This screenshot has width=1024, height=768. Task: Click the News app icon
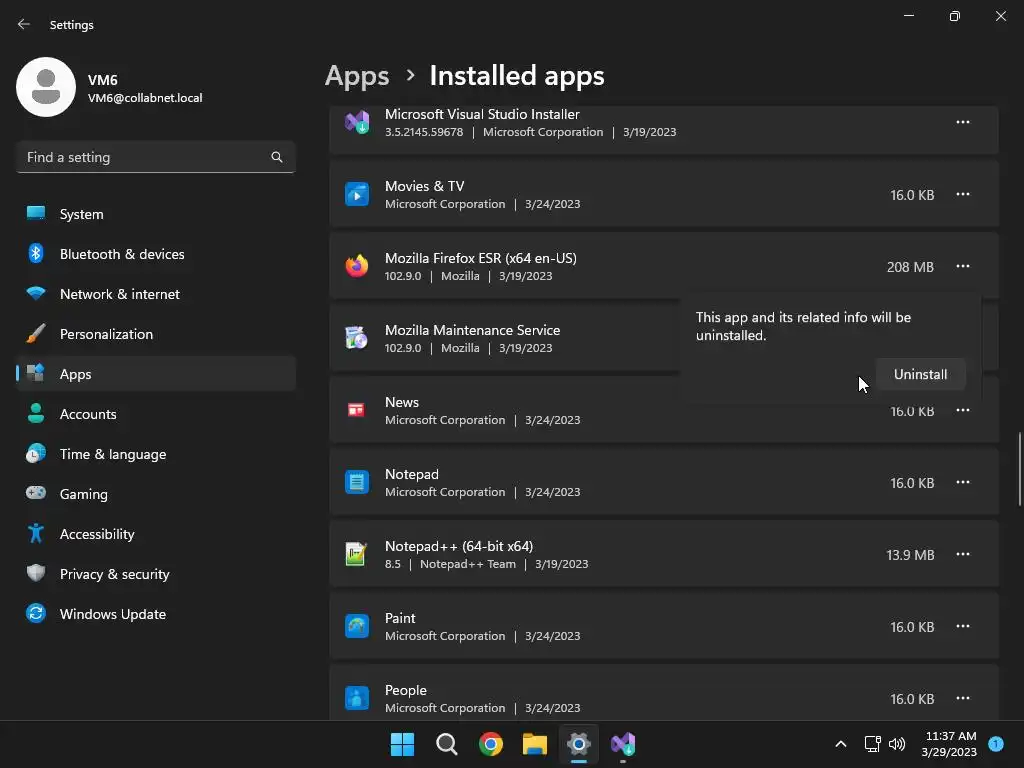[x=357, y=409]
